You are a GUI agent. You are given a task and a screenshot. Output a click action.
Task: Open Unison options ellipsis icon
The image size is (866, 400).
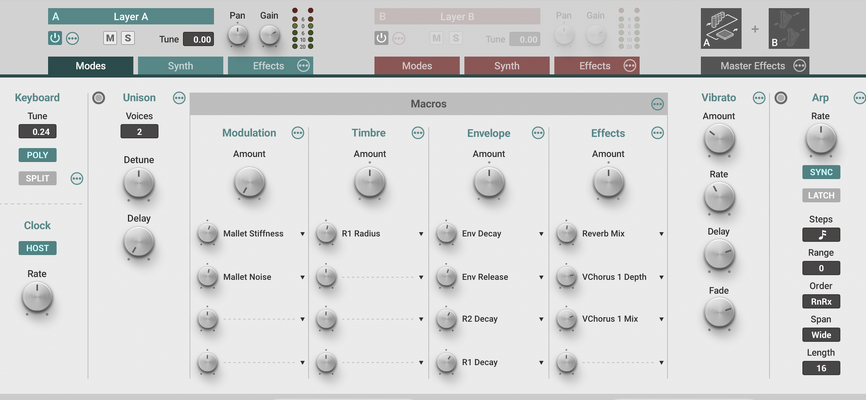[179, 98]
